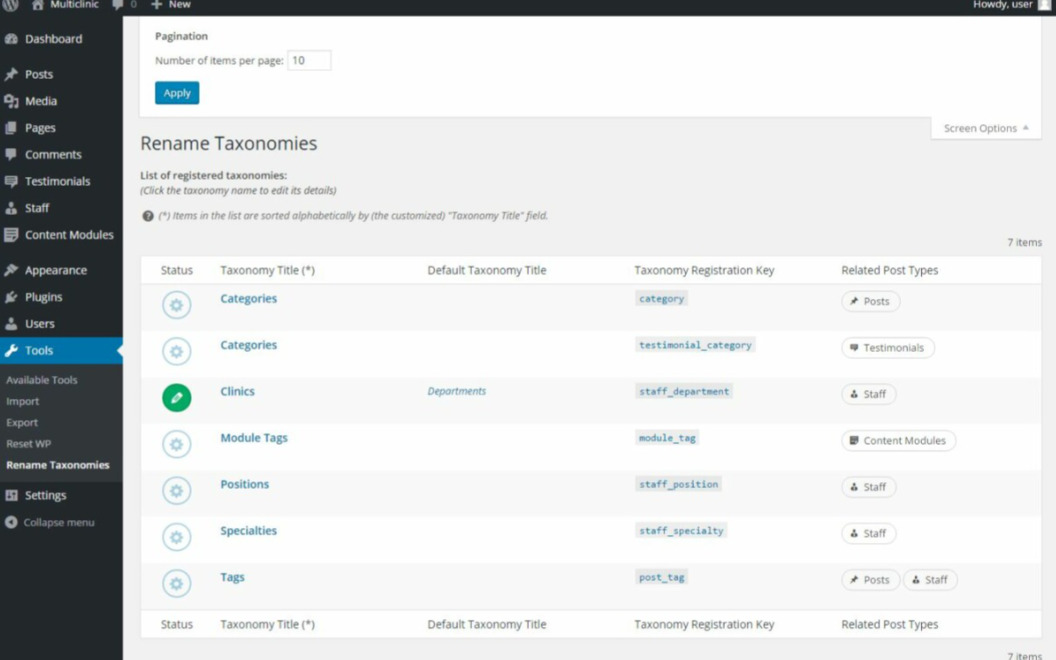The height and width of the screenshot is (660, 1056).
Task: Click Staff badge in Tags row
Action: click(x=930, y=580)
